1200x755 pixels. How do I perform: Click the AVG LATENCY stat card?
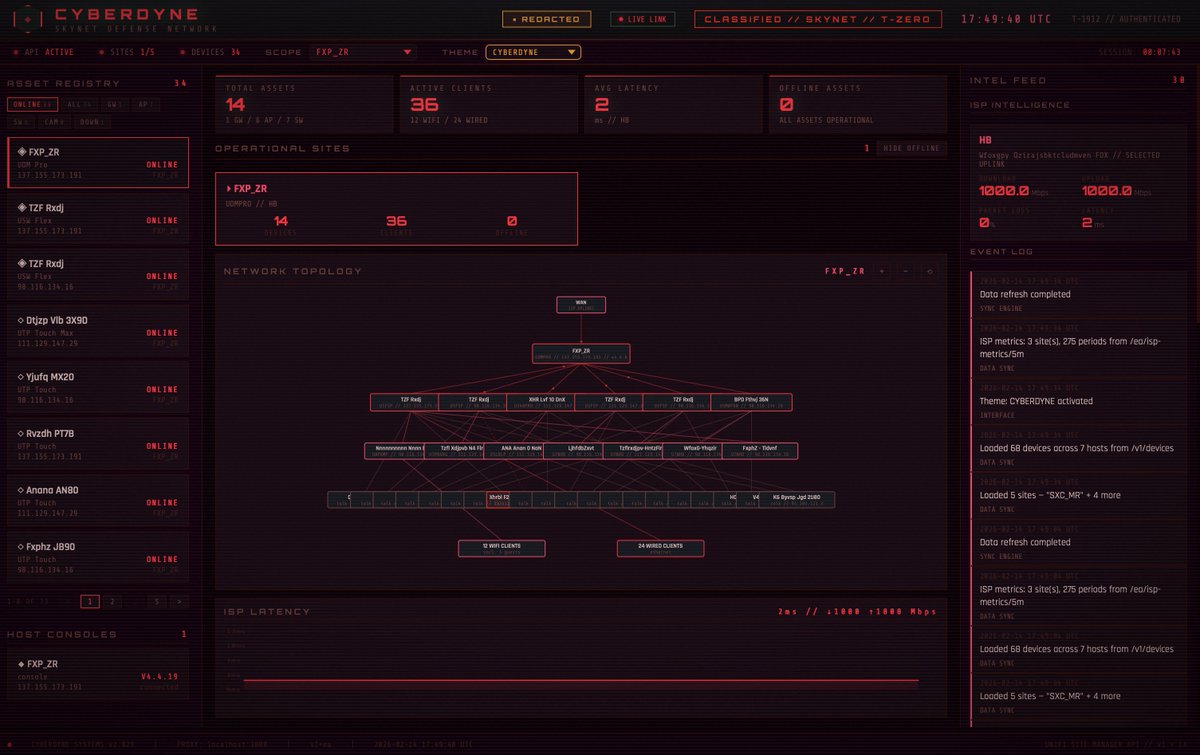(673, 104)
